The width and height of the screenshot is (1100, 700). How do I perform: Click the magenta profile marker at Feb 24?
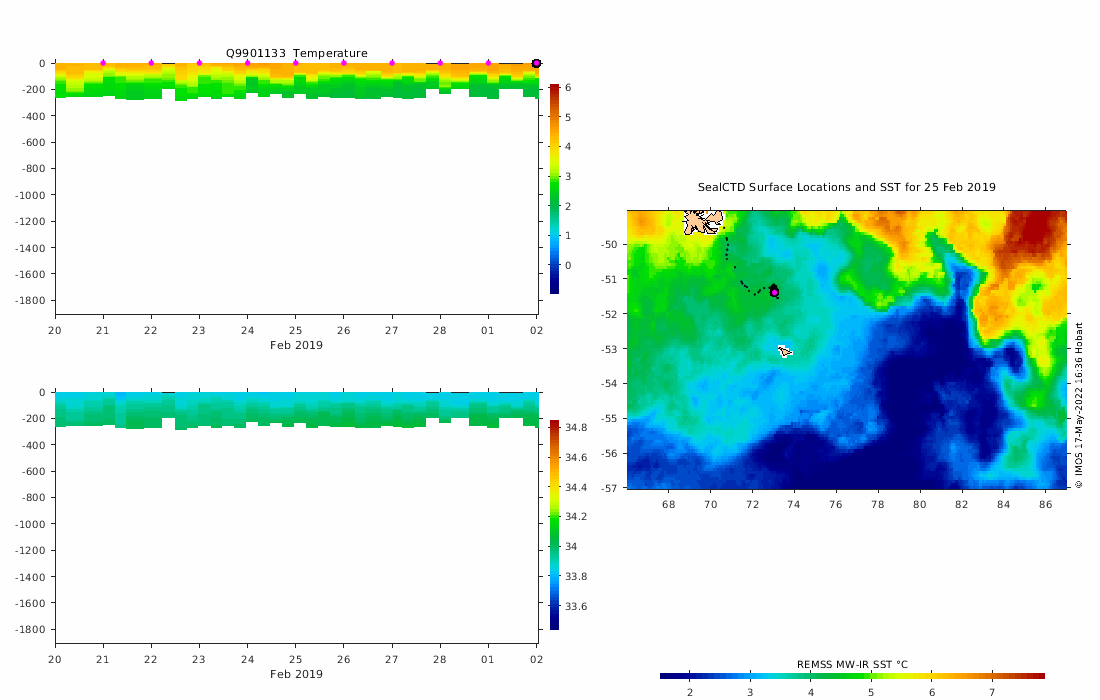coord(248,63)
